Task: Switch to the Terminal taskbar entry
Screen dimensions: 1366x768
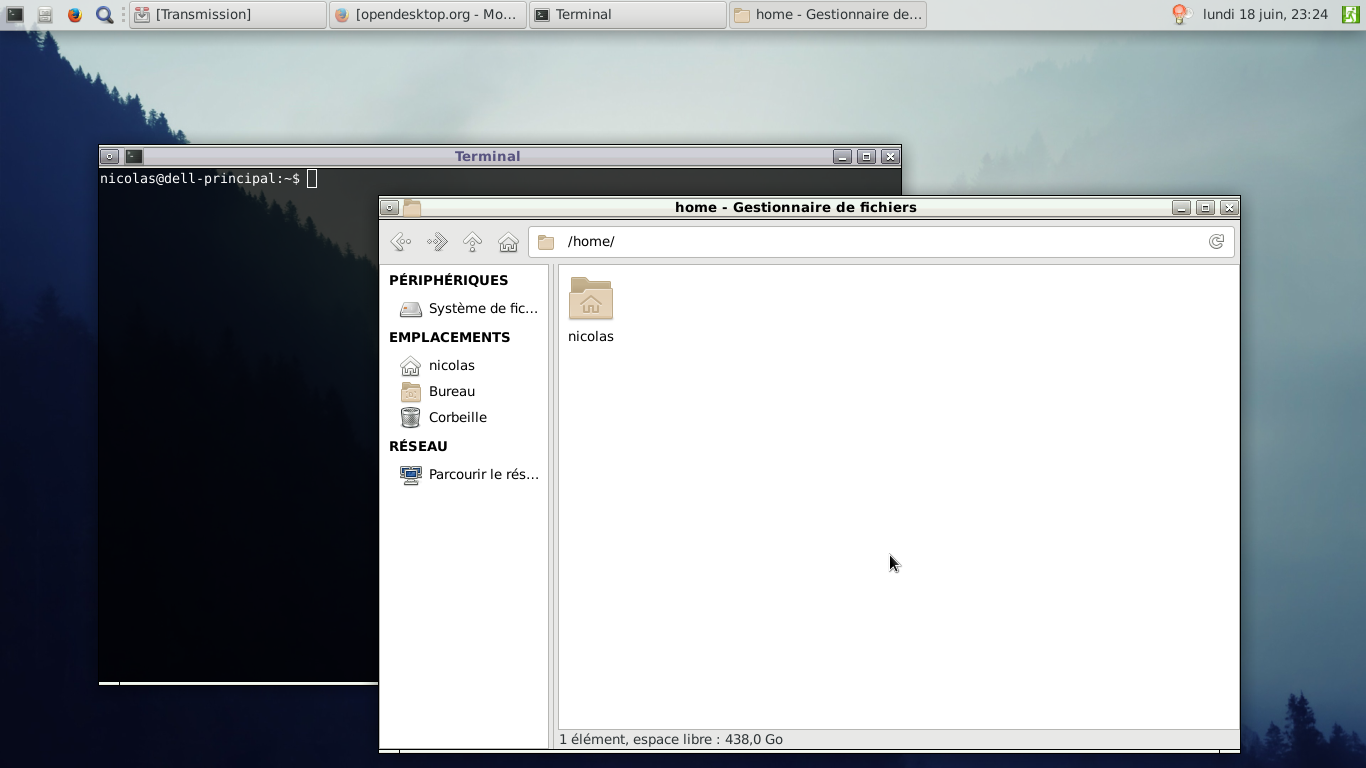Action: pyautogui.click(x=628, y=15)
